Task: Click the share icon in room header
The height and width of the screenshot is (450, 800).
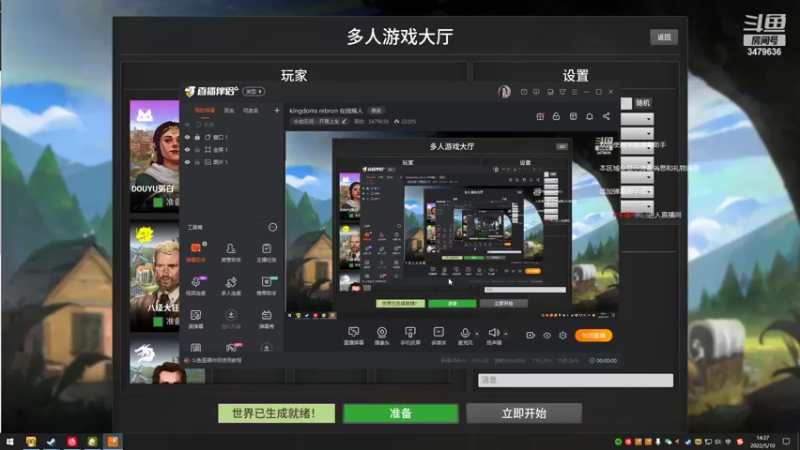Action: point(606,116)
